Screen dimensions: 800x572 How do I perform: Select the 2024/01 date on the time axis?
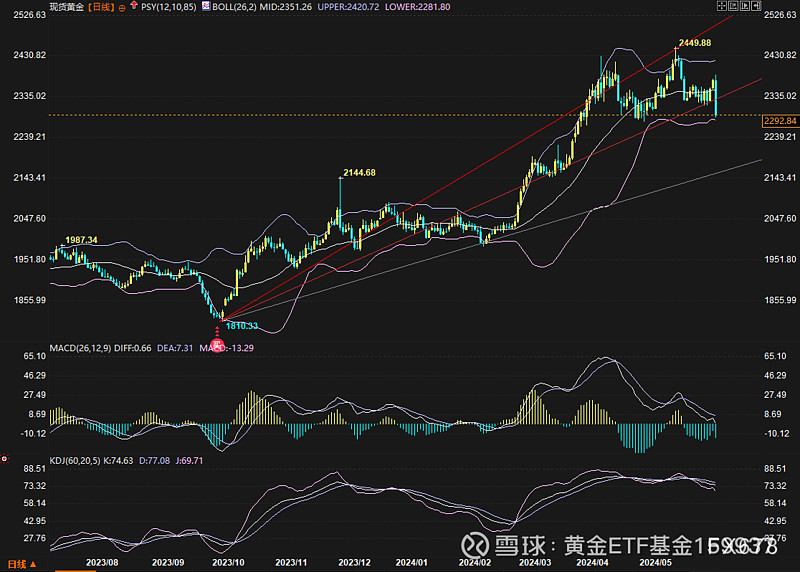(411, 563)
